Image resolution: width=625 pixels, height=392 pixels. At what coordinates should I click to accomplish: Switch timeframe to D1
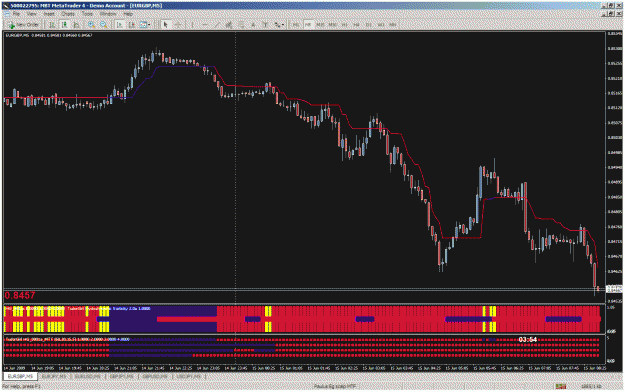(369, 25)
